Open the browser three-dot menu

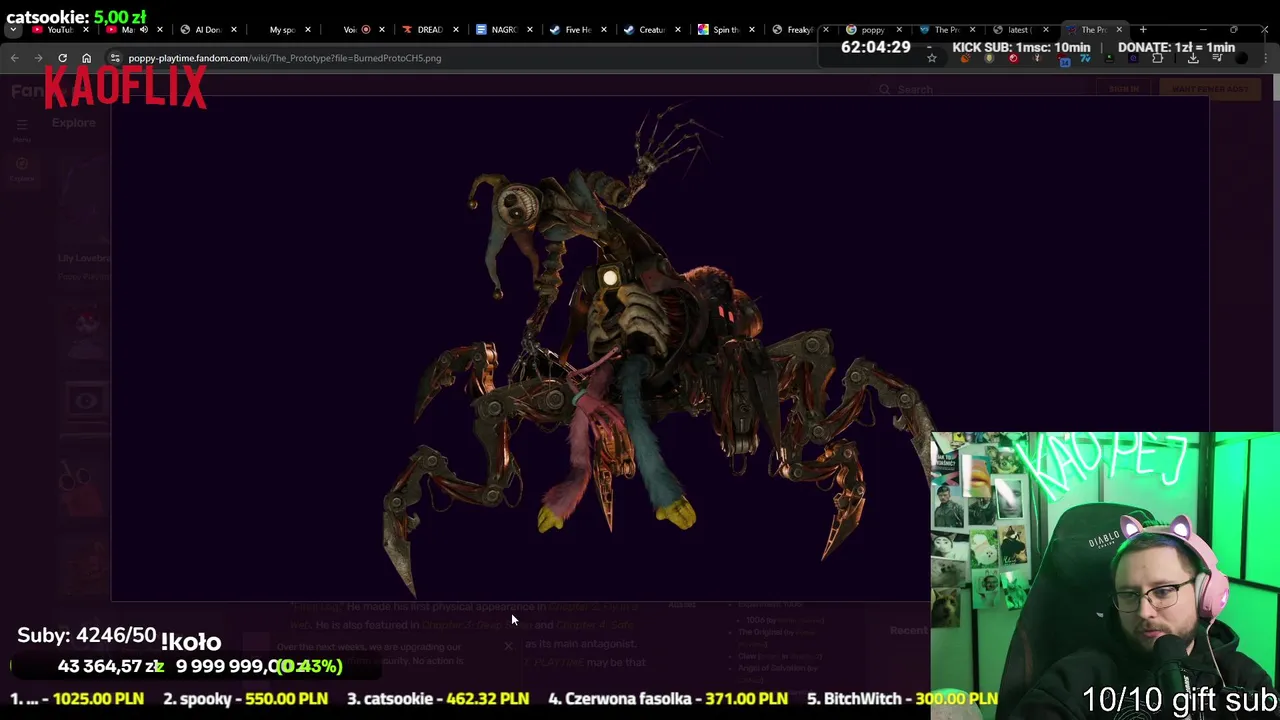point(1265,58)
